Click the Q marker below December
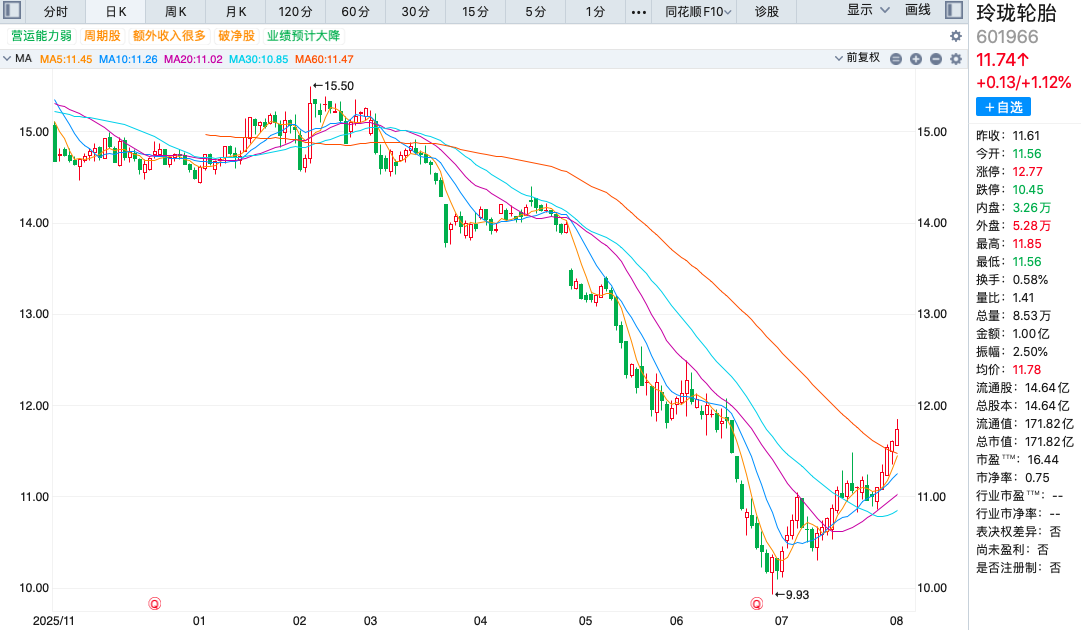Screen dimensions: 1081x630 pyautogui.click(x=154, y=604)
